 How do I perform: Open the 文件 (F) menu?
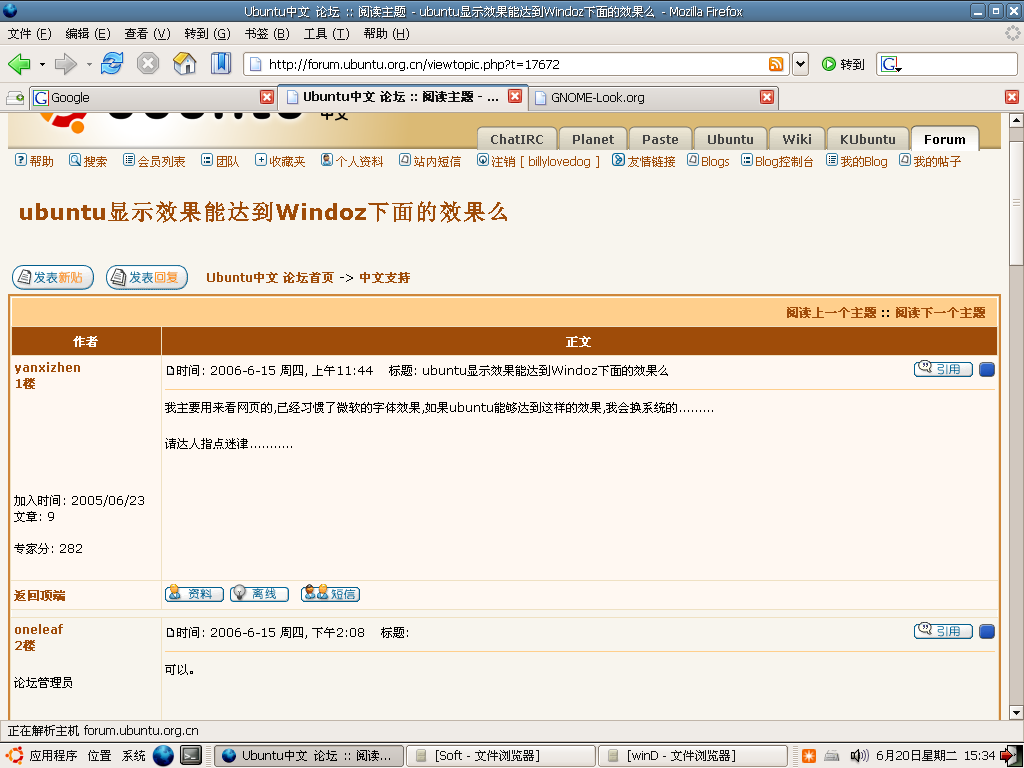click(x=29, y=33)
